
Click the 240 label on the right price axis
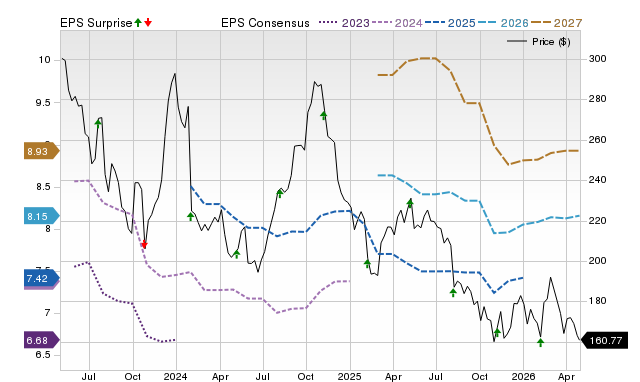pyautogui.click(x=598, y=180)
